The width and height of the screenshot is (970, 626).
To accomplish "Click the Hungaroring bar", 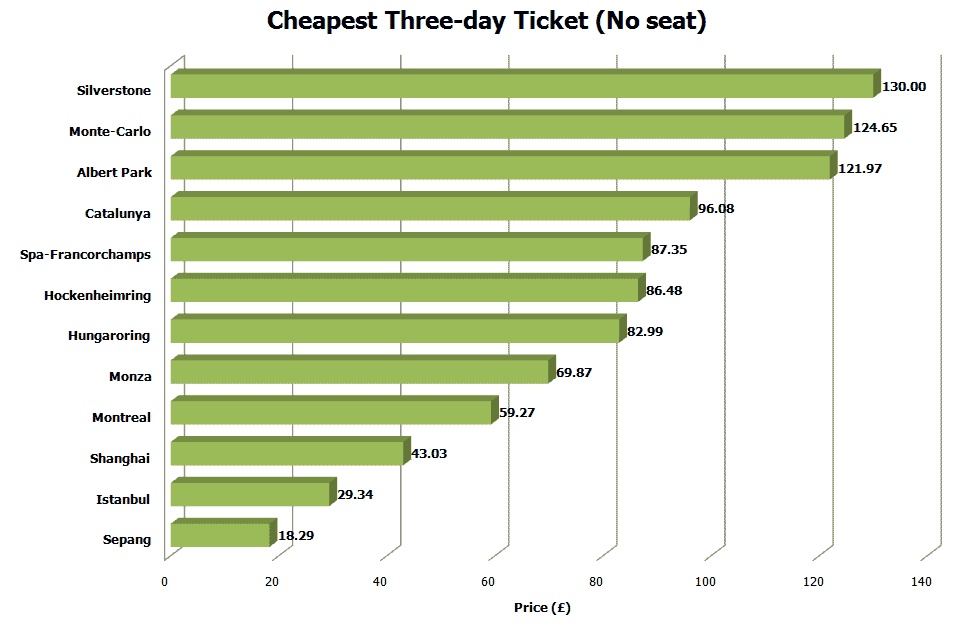I will click(395, 332).
